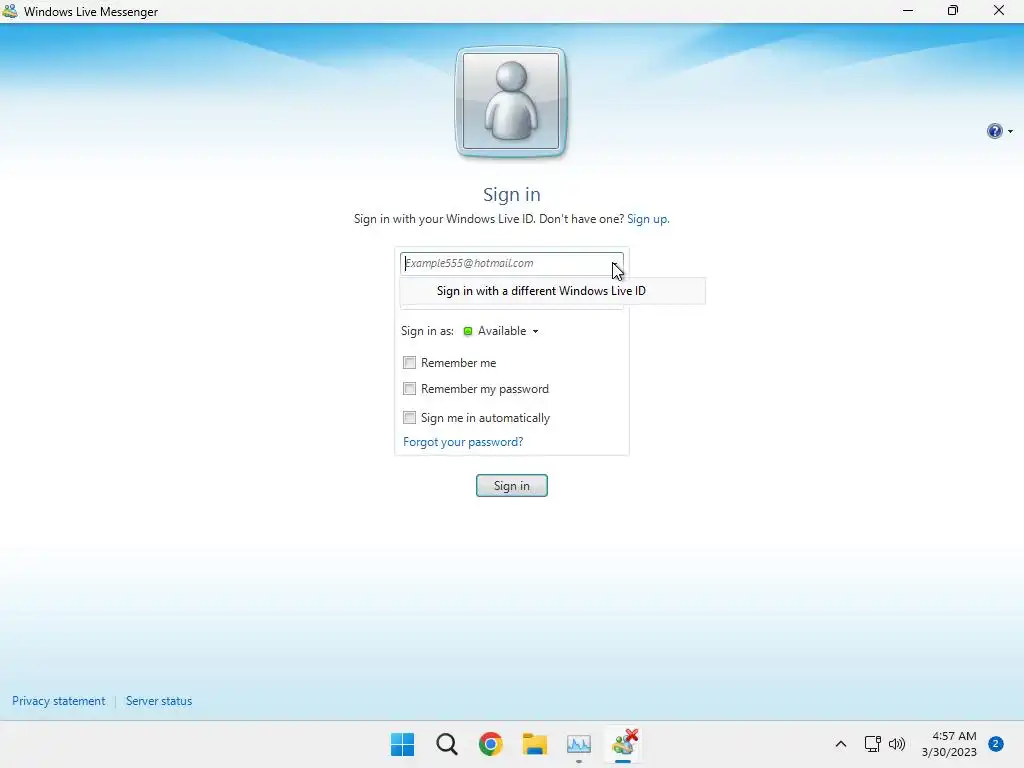Click the volume speaker tray icon
This screenshot has width=1024, height=768.
coord(897,744)
